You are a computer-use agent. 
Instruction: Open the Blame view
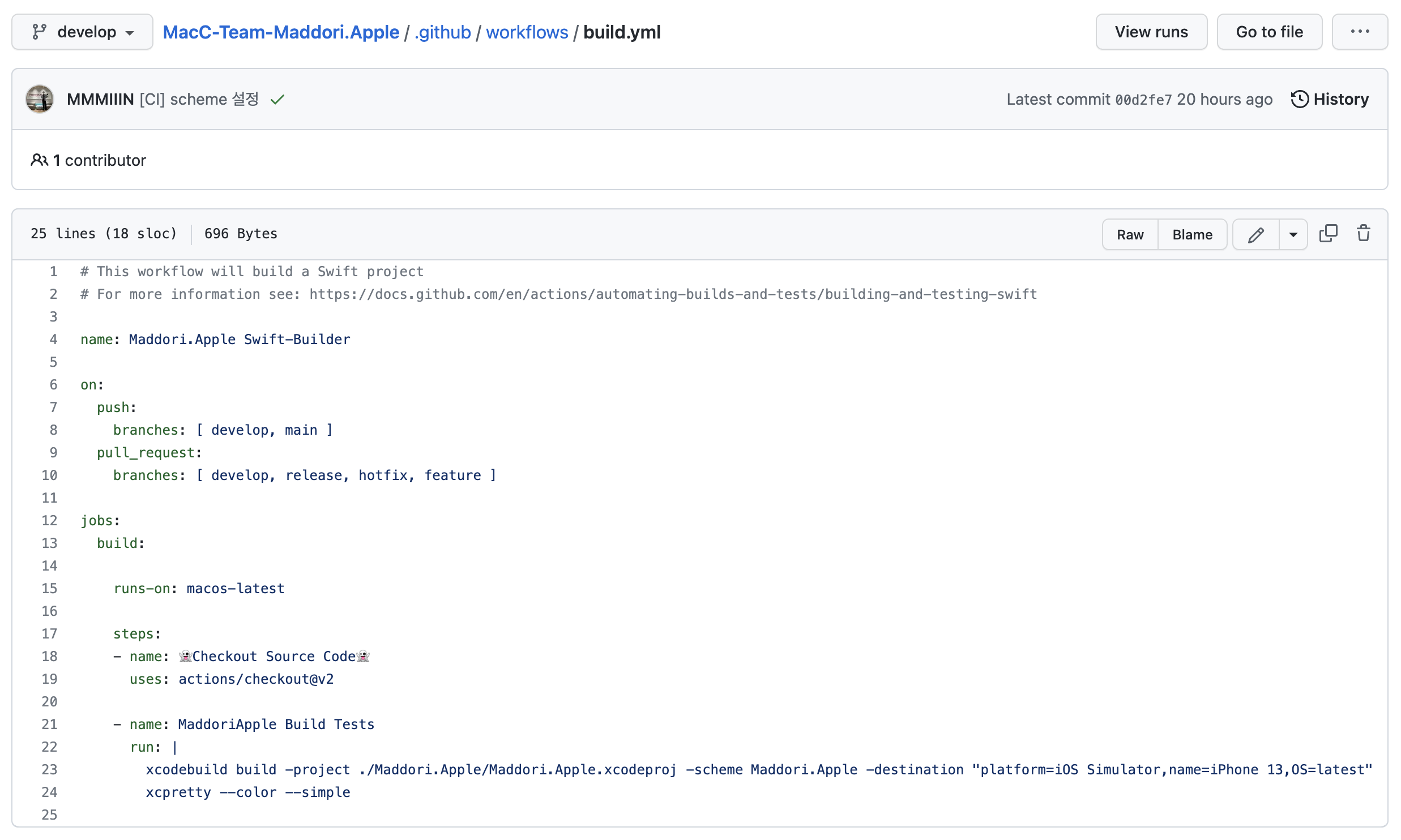coord(1192,234)
